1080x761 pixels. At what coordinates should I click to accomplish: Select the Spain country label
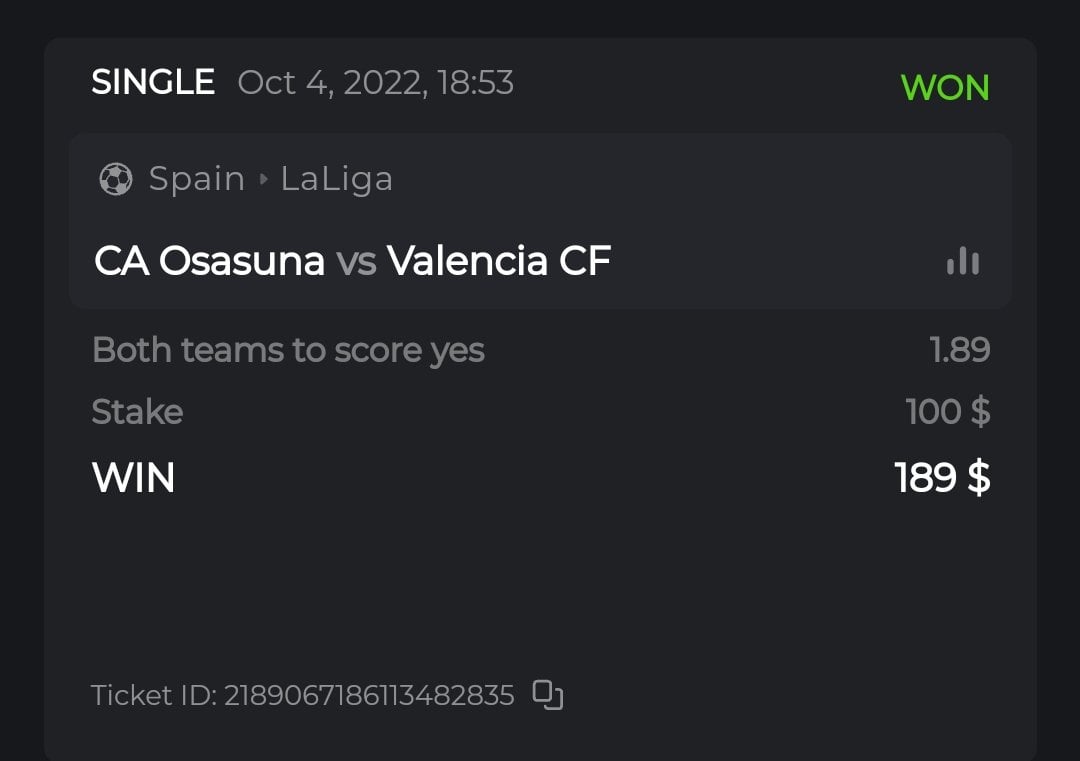(x=197, y=179)
